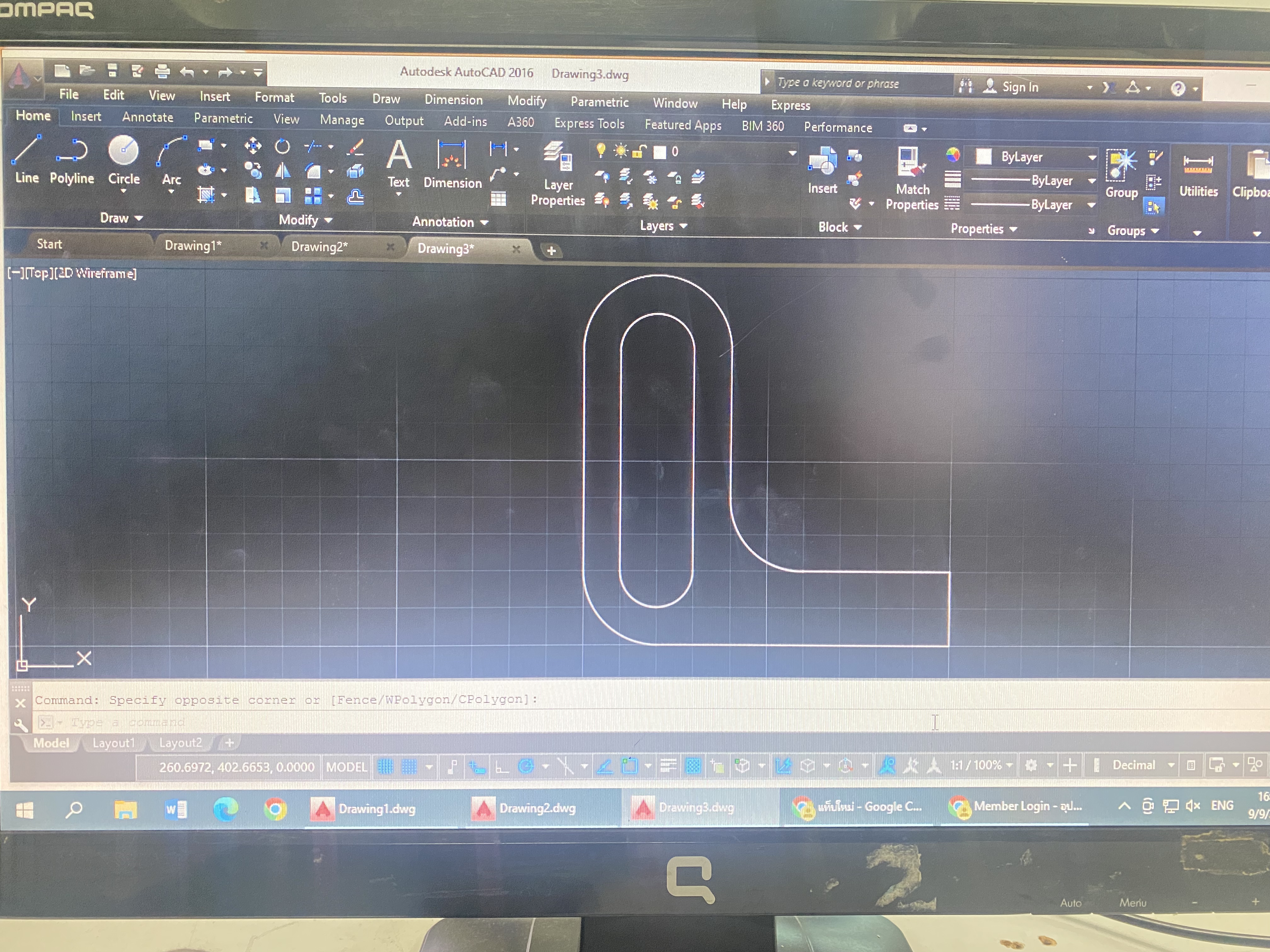
Task: Expand the Block panel
Action: pos(839,227)
